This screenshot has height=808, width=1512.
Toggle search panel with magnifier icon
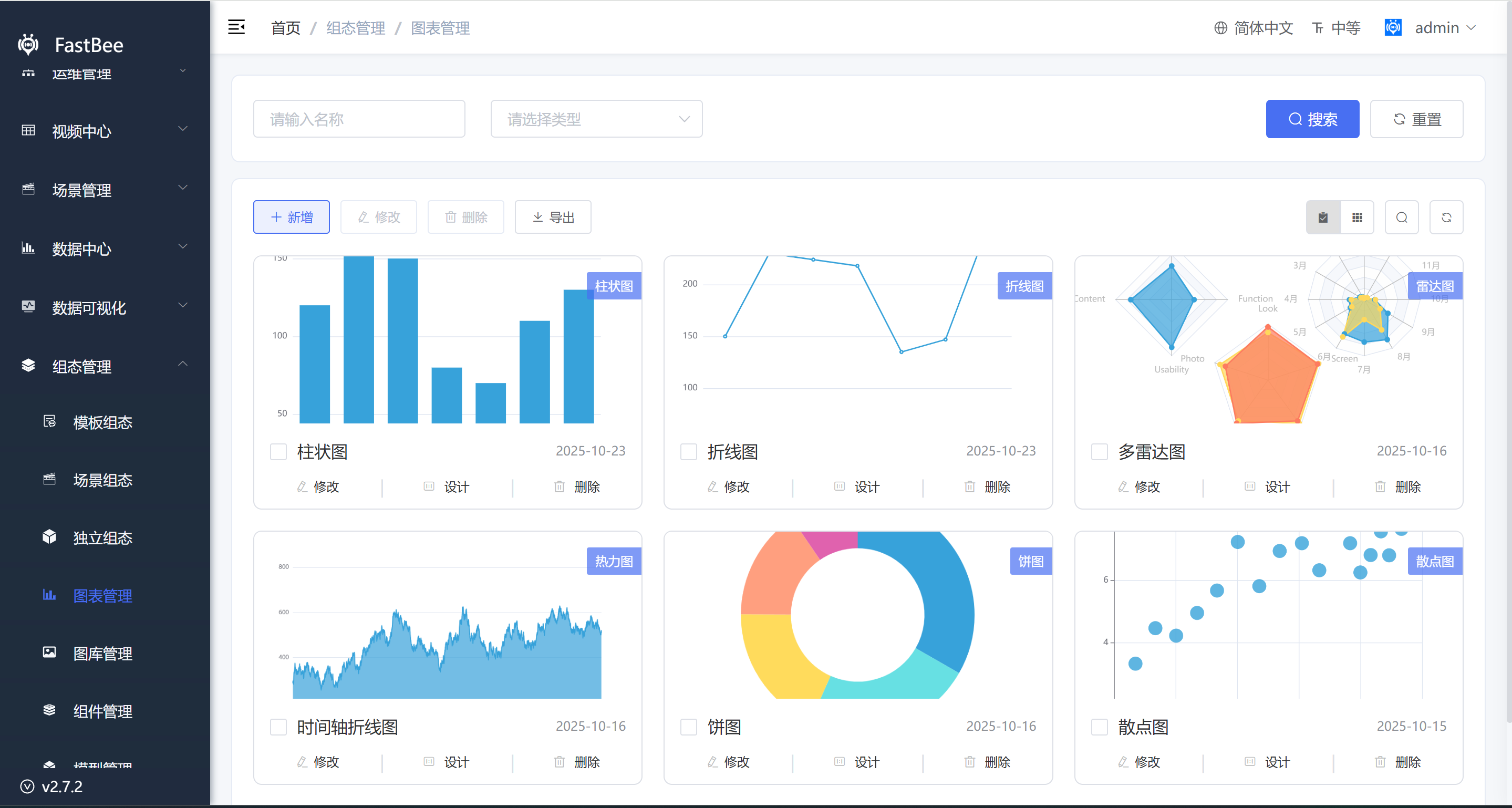1401,217
